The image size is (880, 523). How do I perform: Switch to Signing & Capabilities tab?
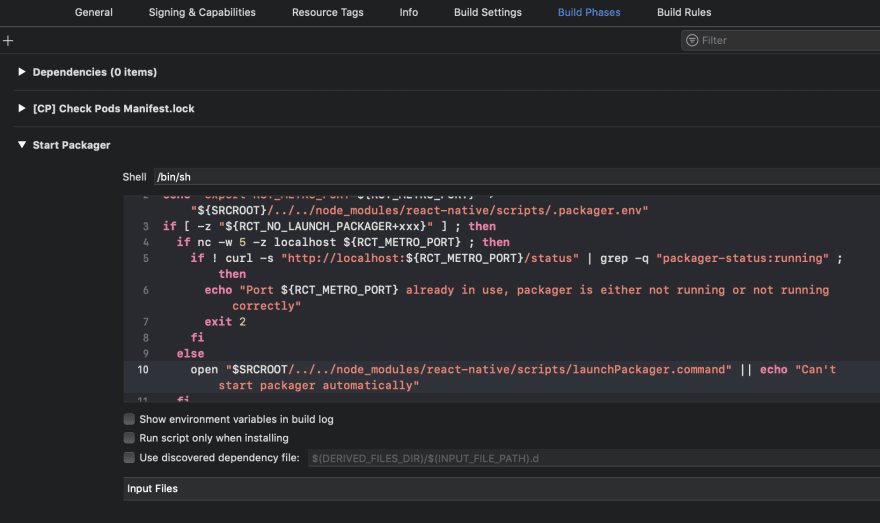click(x=202, y=12)
